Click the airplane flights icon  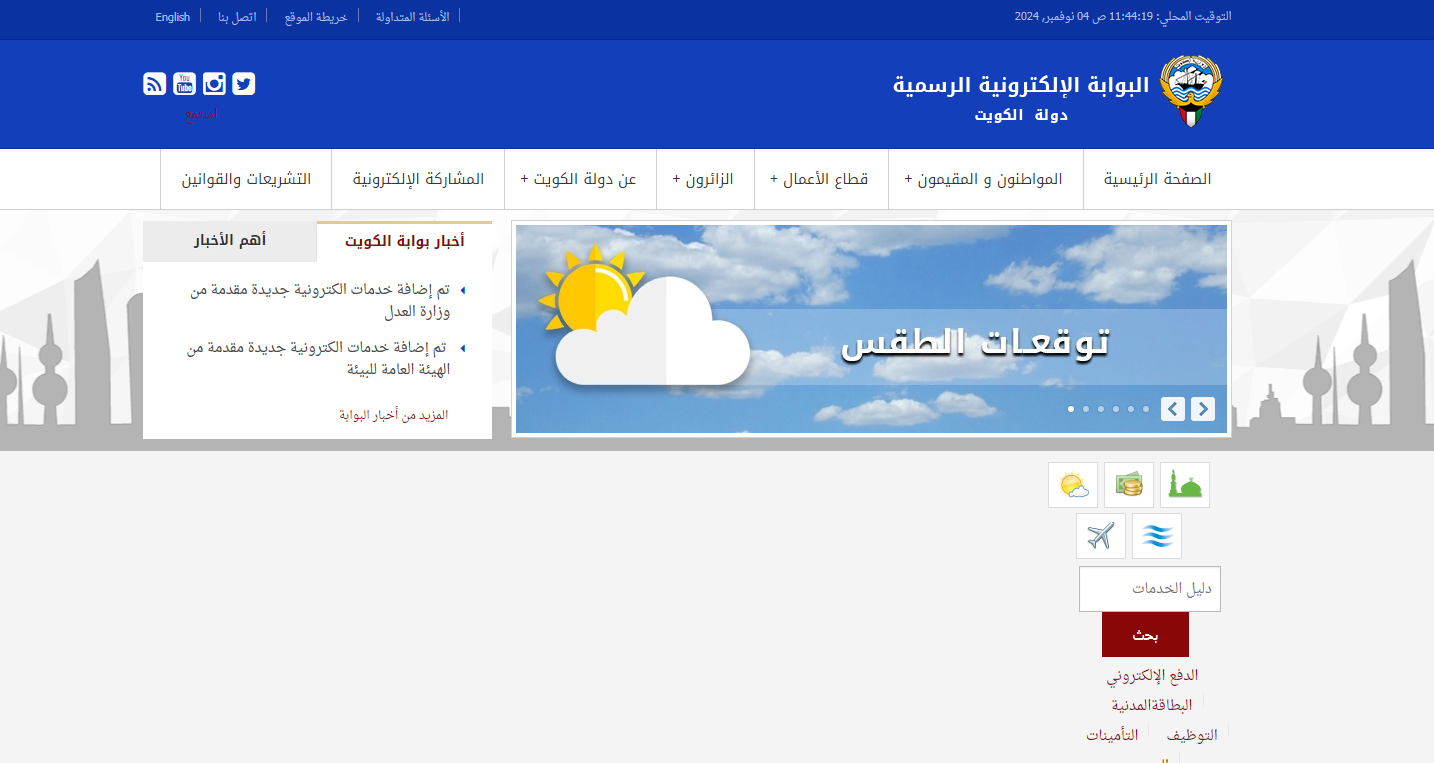(x=1101, y=536)
